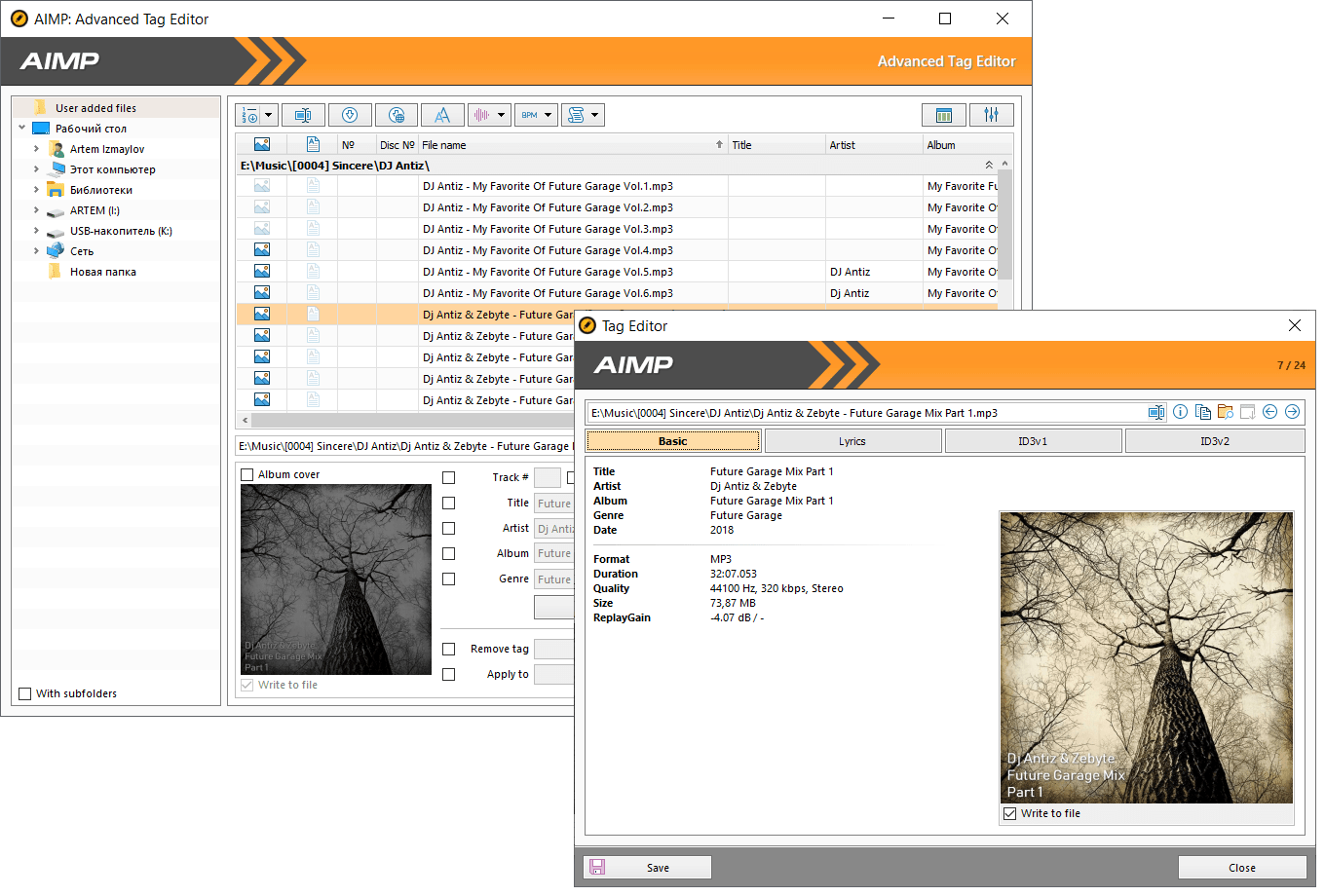Viewport: 1325px width, 896px height.
Task: Click the info icon in Tag Editor
Action: click(x=1180, y=412)
